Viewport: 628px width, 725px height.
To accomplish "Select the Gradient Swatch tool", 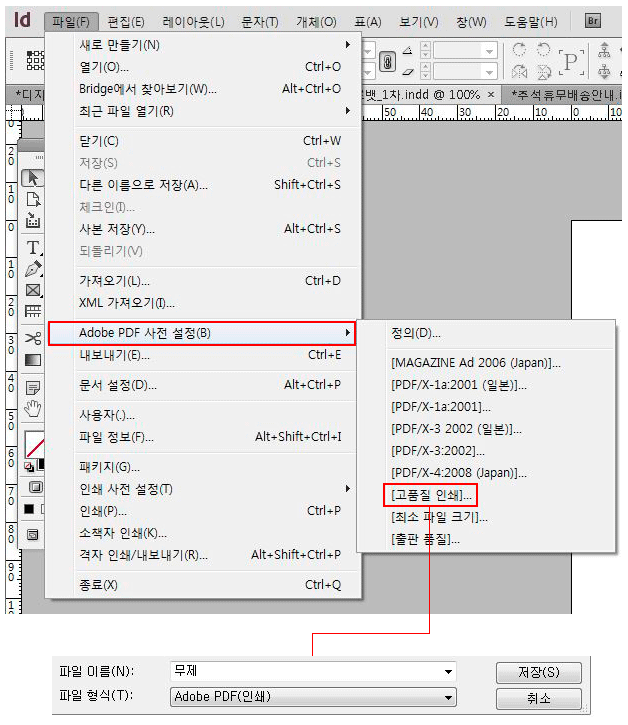I will tap(33, 360).
